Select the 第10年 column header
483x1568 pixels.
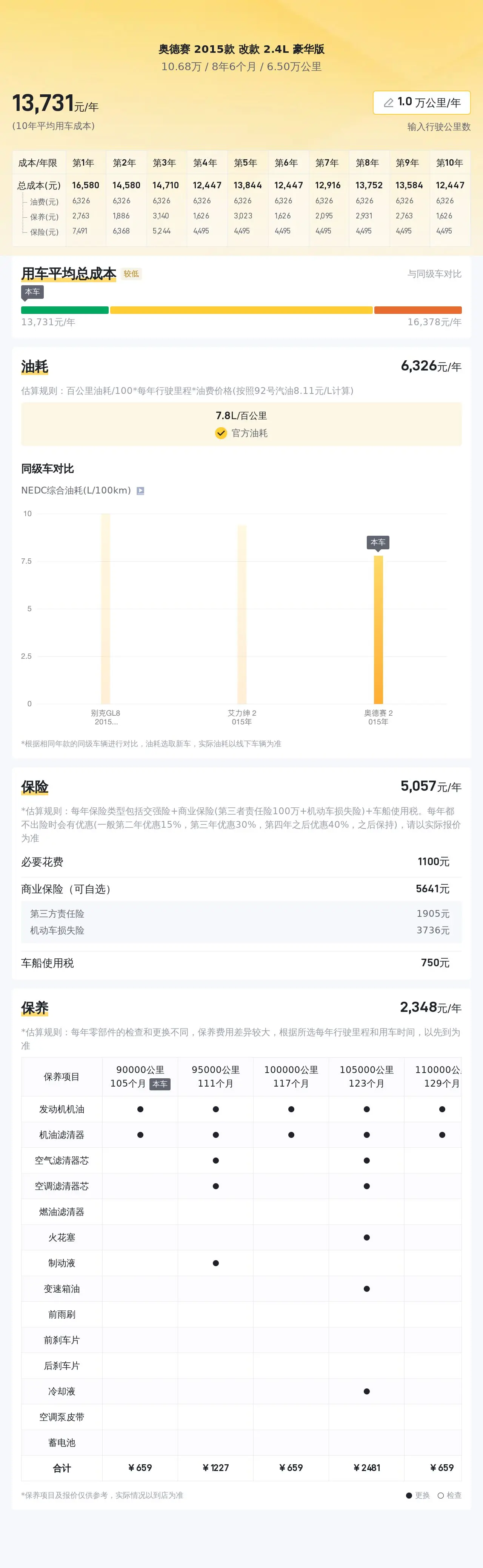pos(449,163)
